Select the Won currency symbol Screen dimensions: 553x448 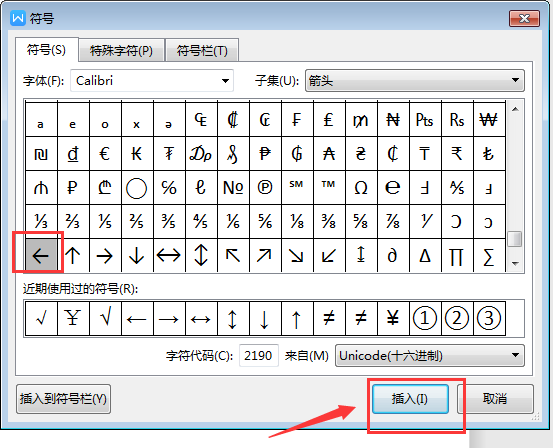point(489,120)
